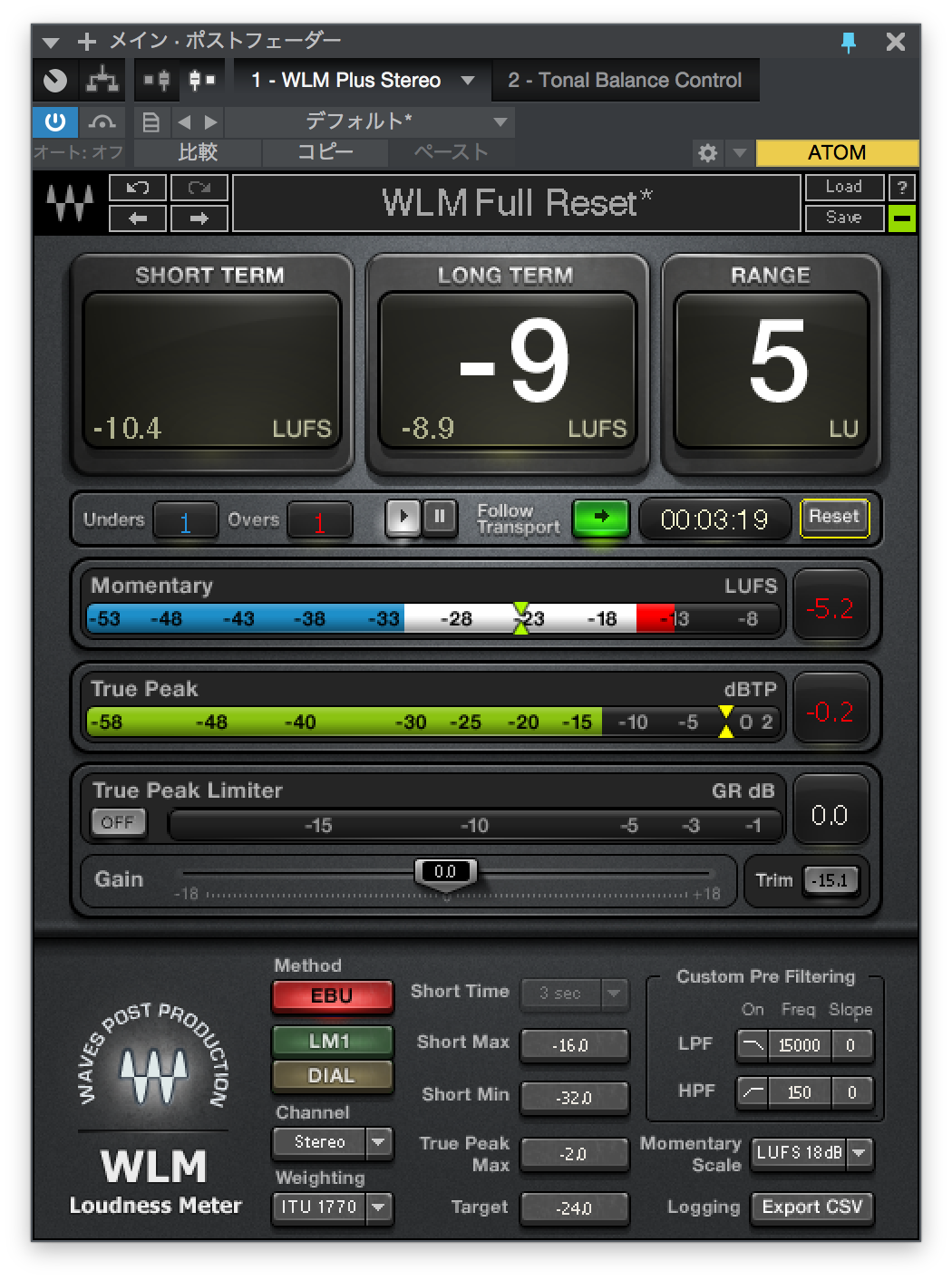Toggle the LPF filter on button
Screen dimensions: 952x1280
[753, 1045]
